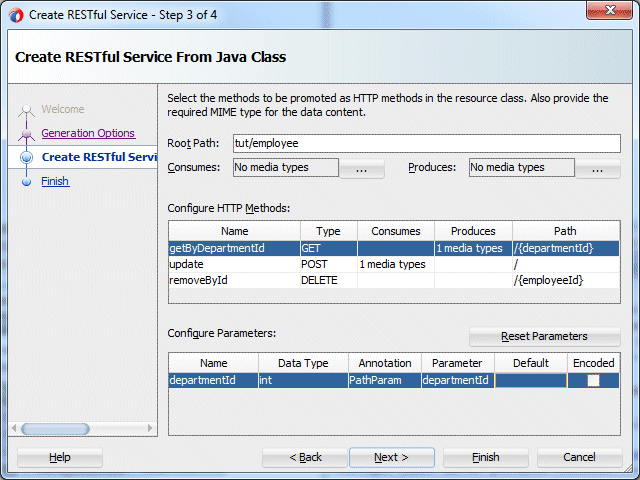The image size is (640, 480).
Task: Click the Cancel button
Action: point(580,457)
